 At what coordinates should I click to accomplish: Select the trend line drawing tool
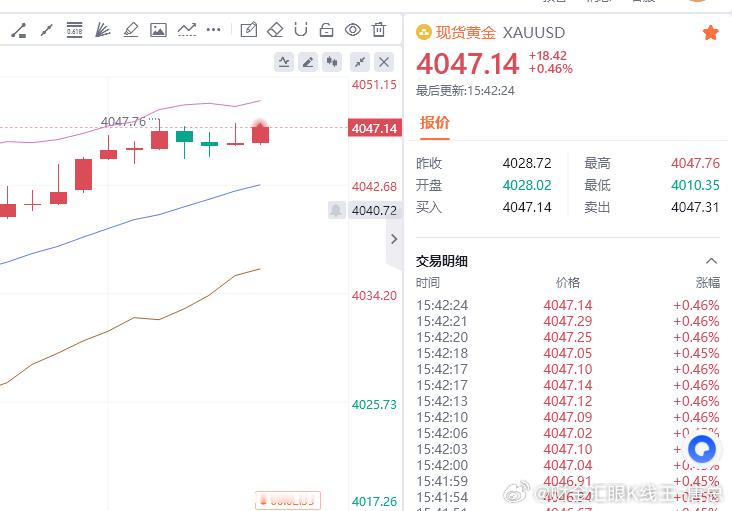19,30
